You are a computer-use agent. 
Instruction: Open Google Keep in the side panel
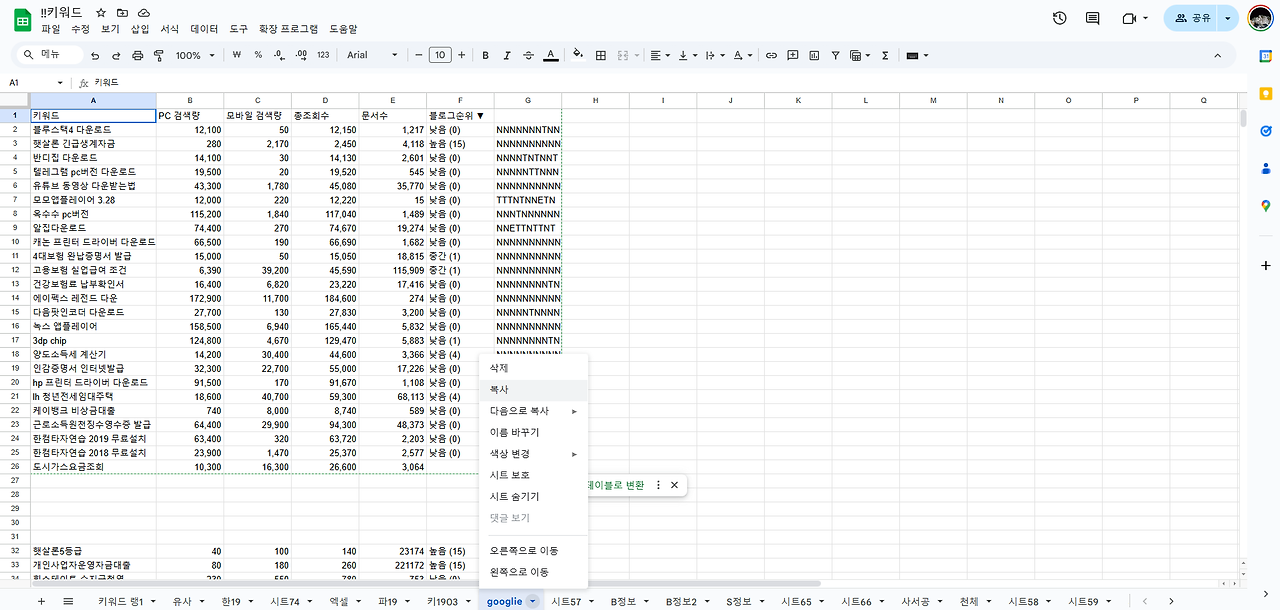click(1265, 92)
